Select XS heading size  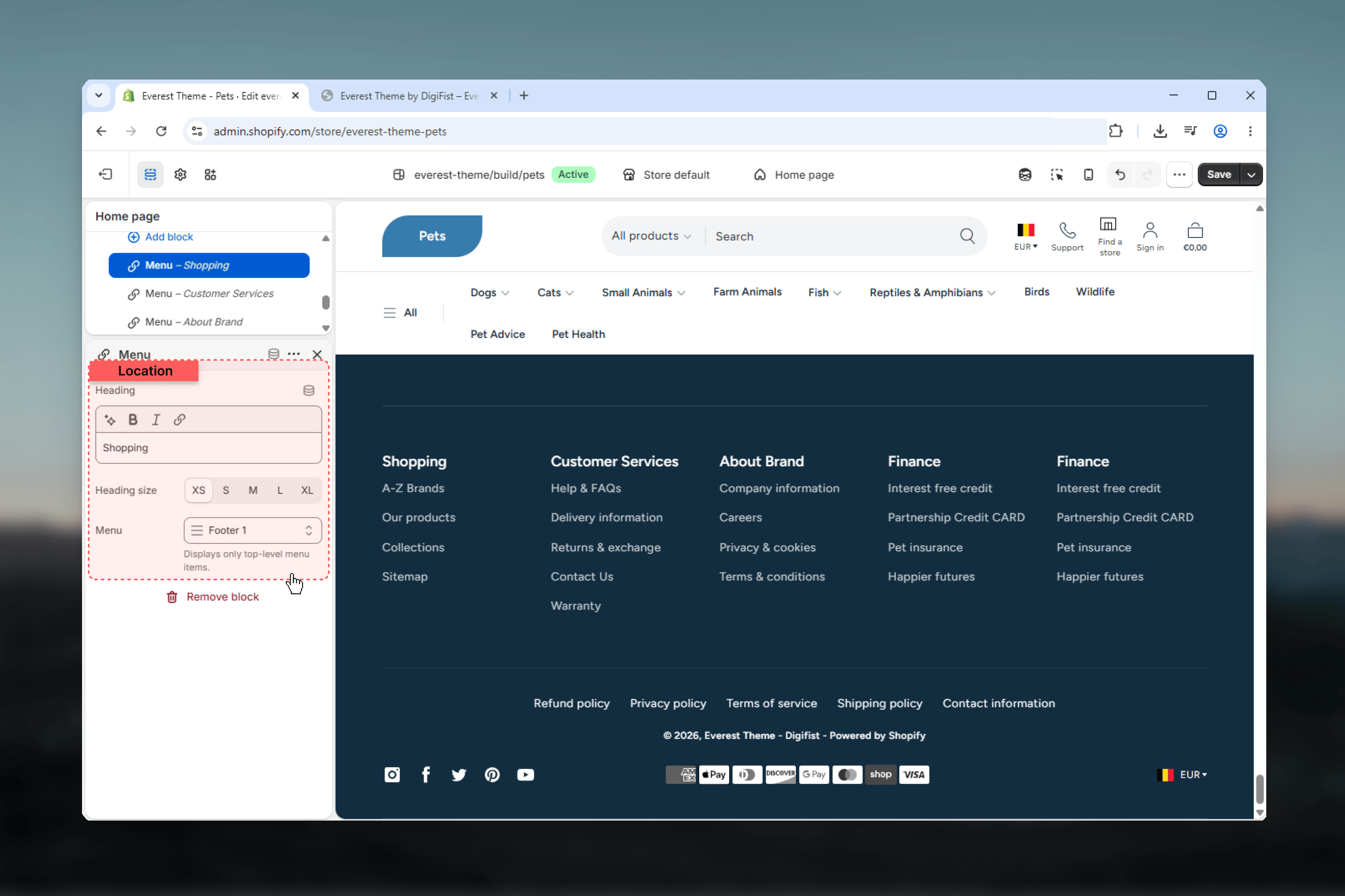click(x=198, y=490)
